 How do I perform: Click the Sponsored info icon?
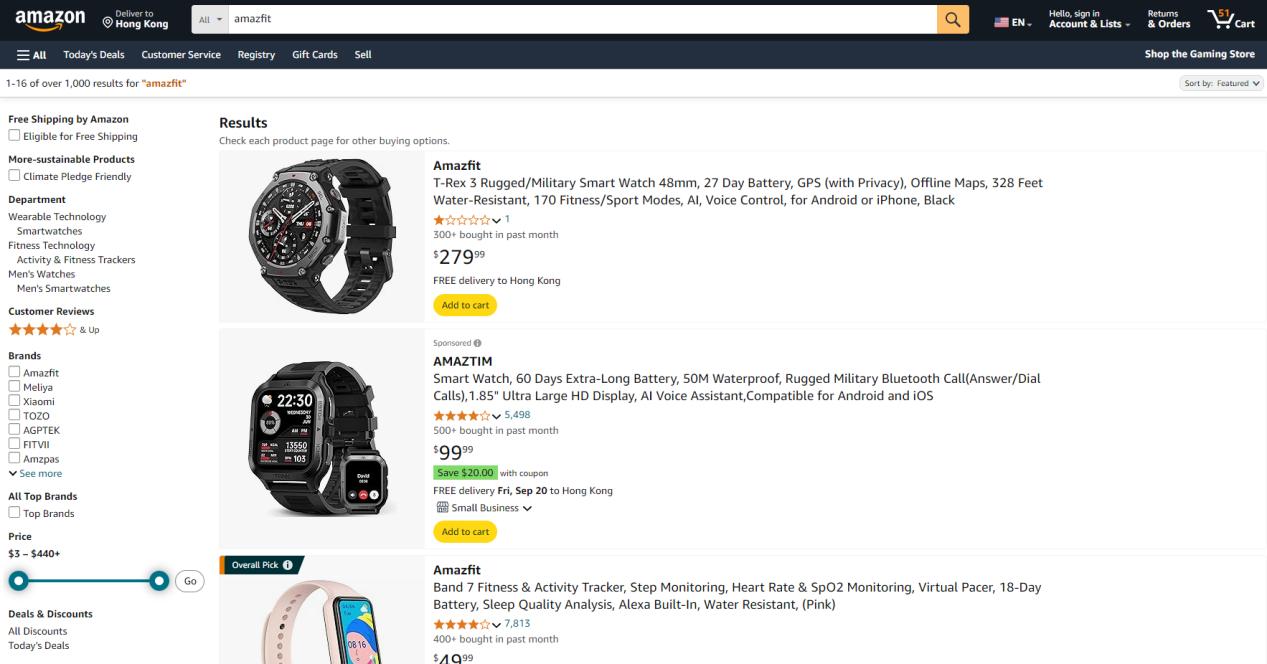[x=477, y=343]
